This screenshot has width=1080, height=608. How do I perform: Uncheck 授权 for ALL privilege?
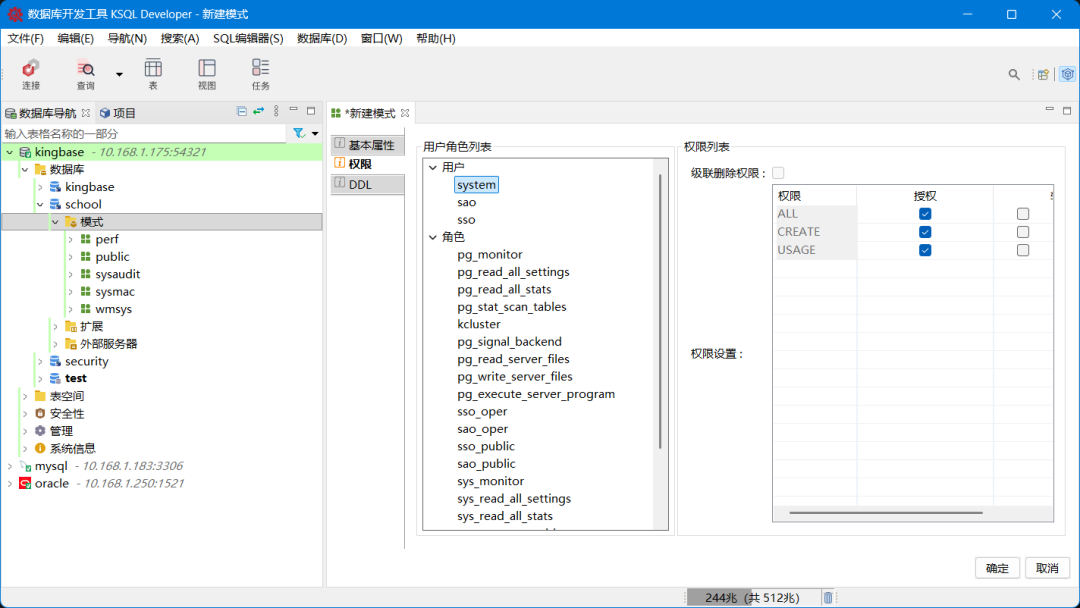tap(925, 214)
